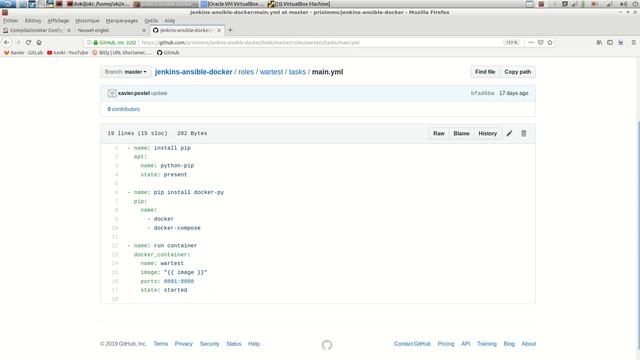Show the 0 contributors list
The height and width of the screenshot is (360, 640).
coord(124,109)
